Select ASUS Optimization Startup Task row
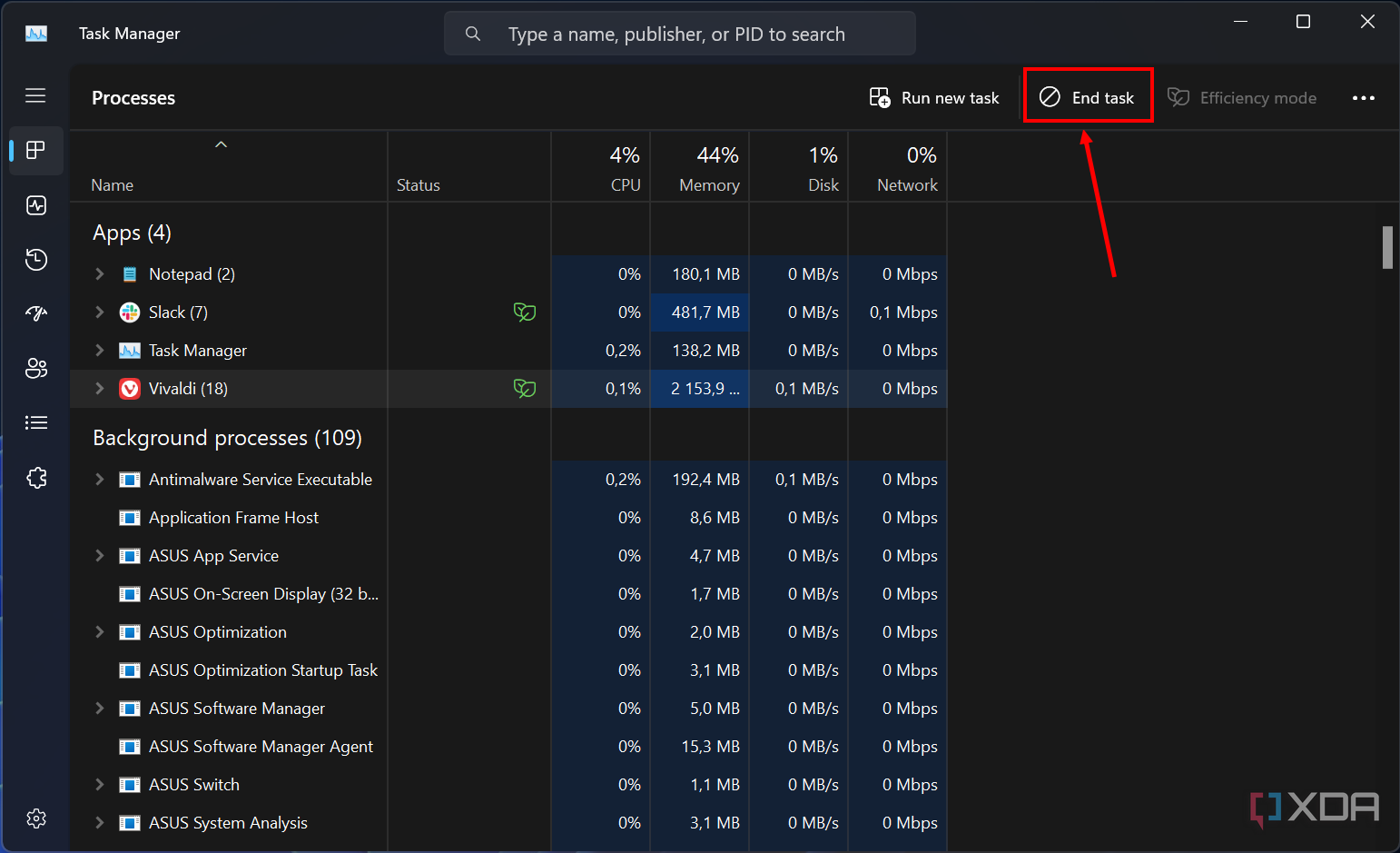Viewport: 1400px width, 853px height. (x=508, y=670)
